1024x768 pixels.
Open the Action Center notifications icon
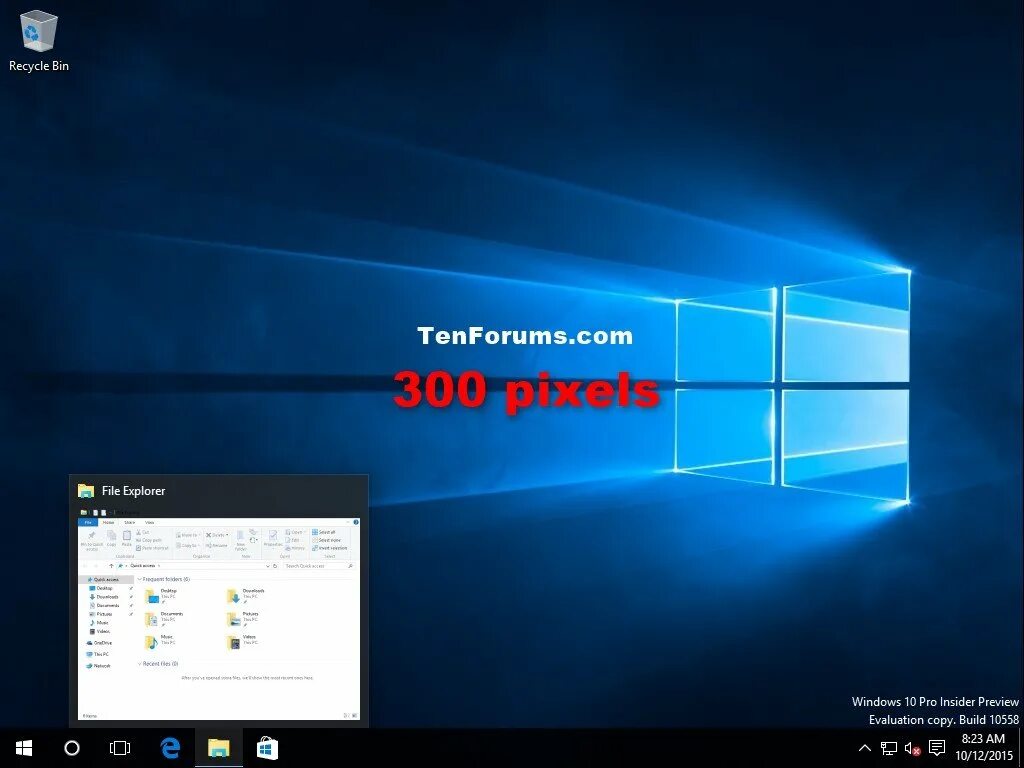pyautogui.click(x=936, y=748)
